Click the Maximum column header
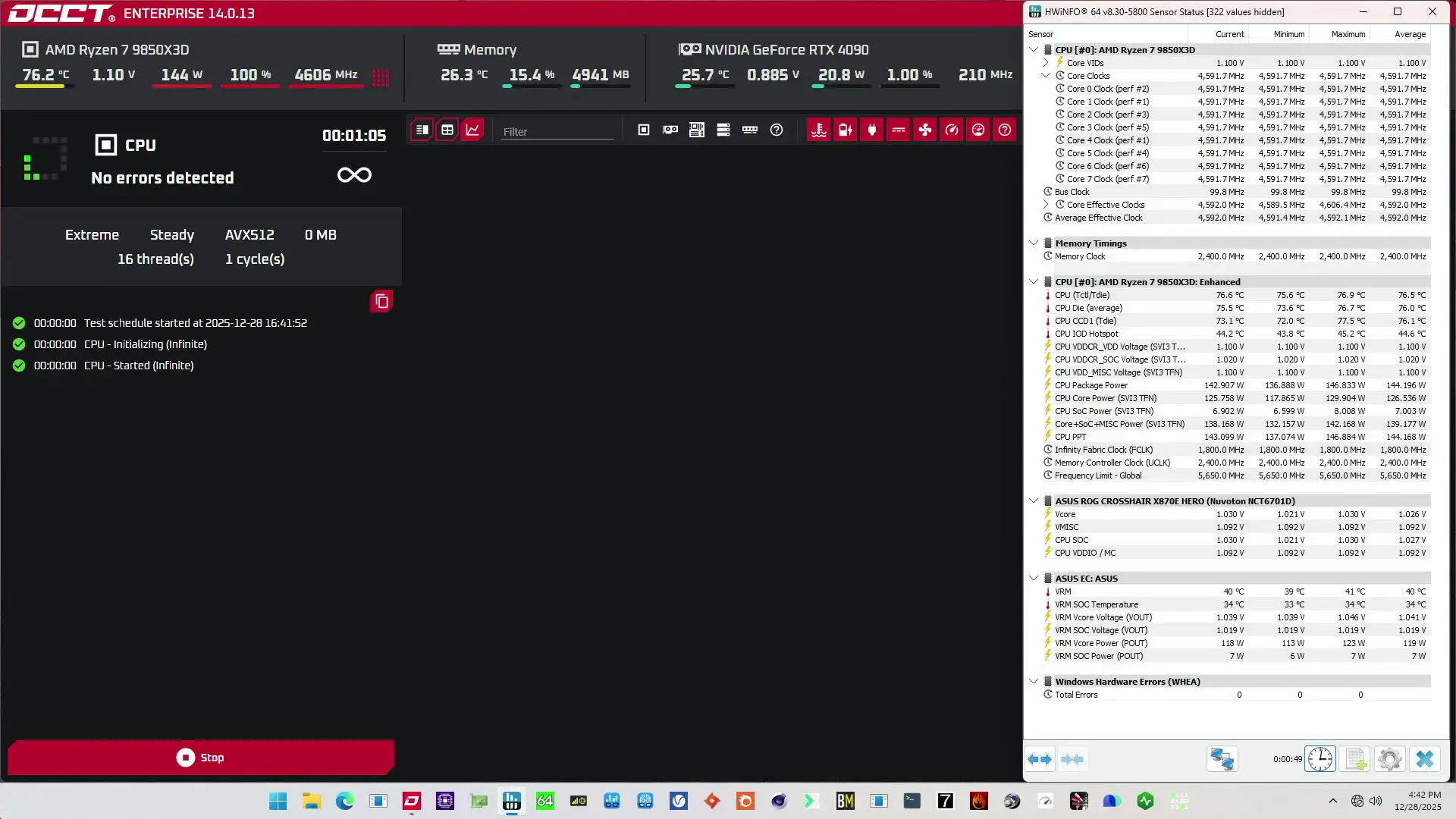 1348,34
